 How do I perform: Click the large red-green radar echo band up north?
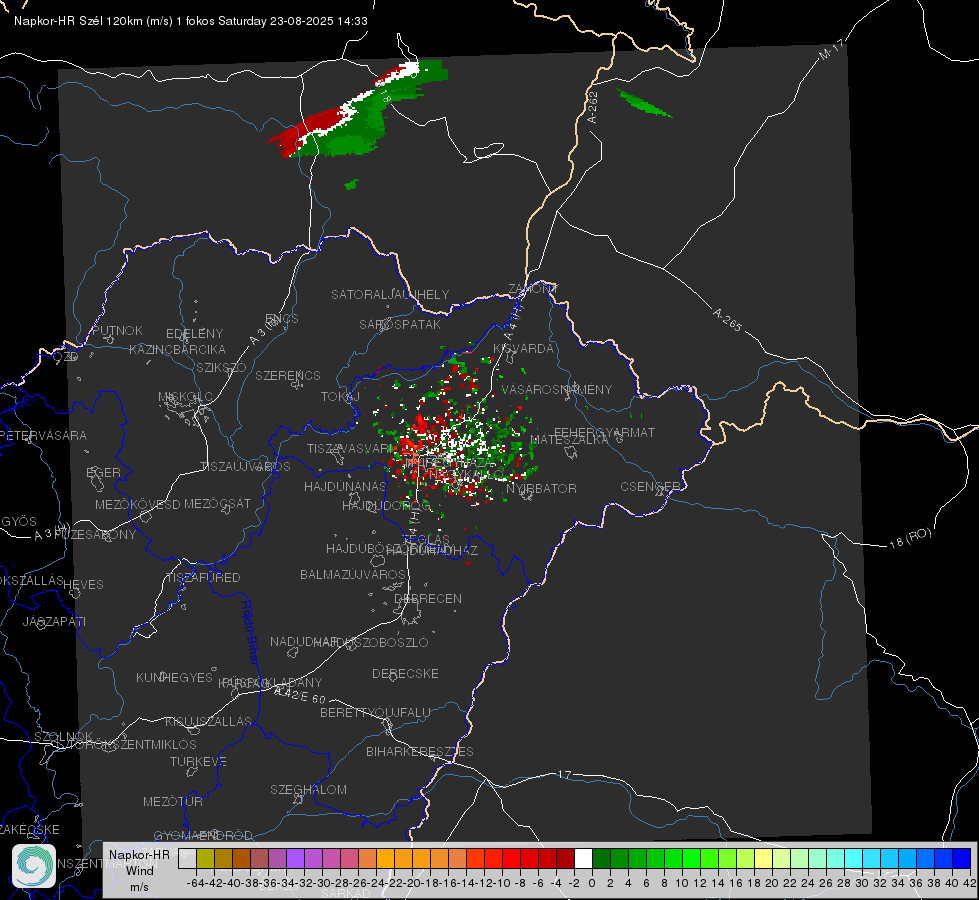(358, 109)
